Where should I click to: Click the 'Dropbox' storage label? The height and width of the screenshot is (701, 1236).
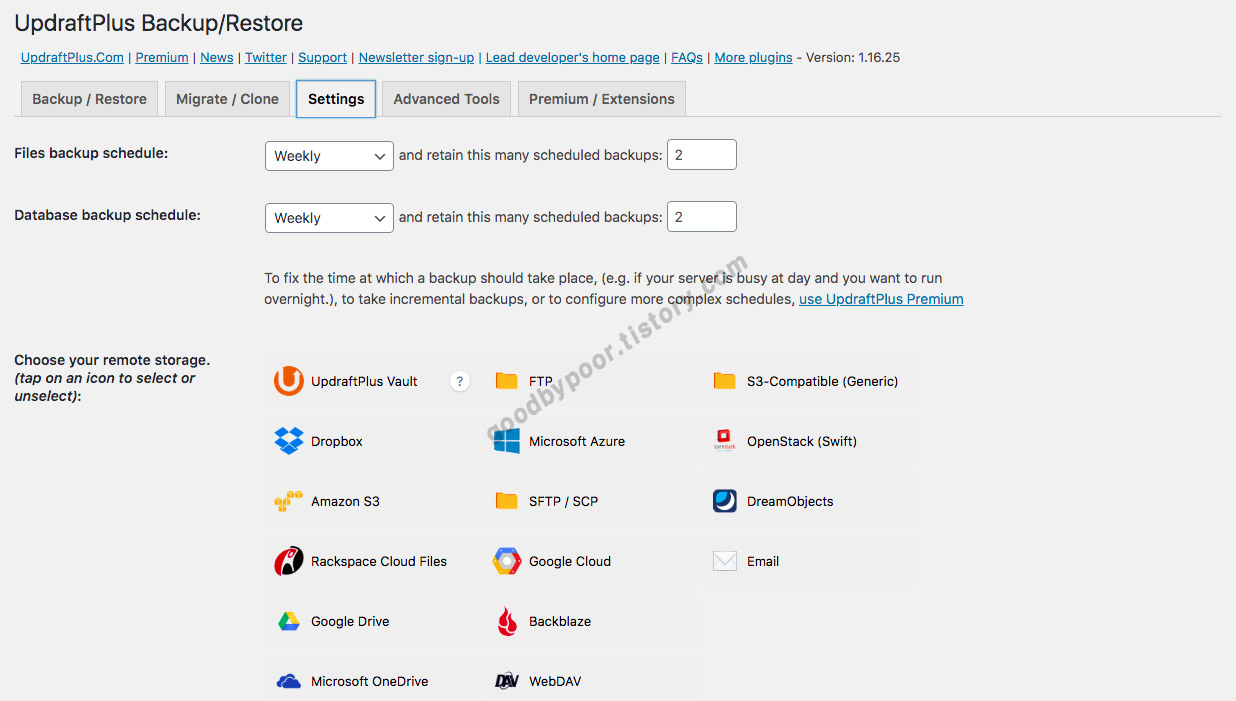point(337,441)
